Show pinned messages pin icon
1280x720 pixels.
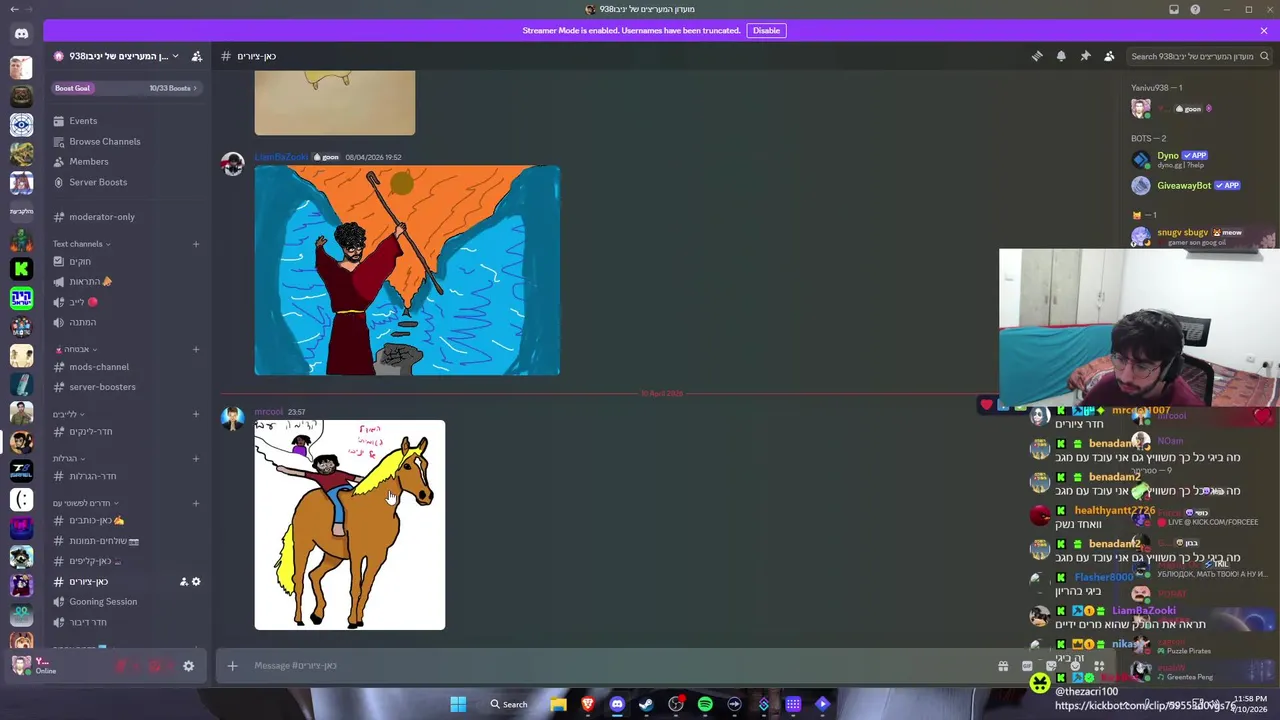[1085, 56]
